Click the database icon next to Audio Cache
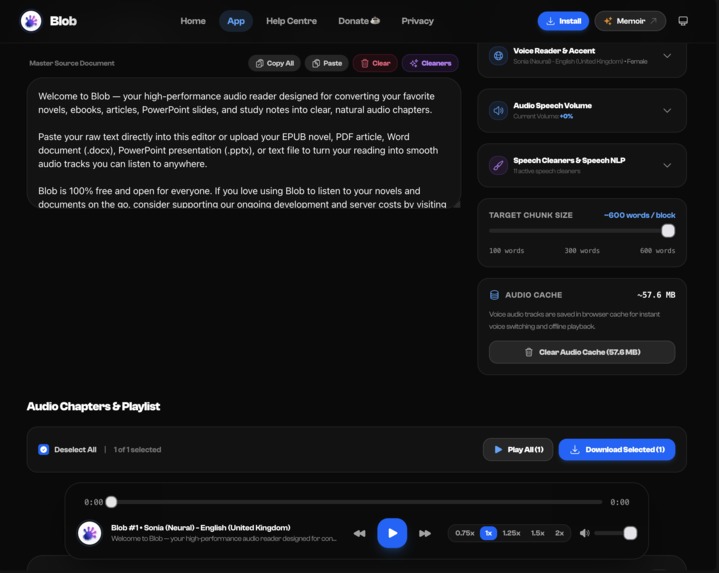The image size is (719, 573). point(494,295)
